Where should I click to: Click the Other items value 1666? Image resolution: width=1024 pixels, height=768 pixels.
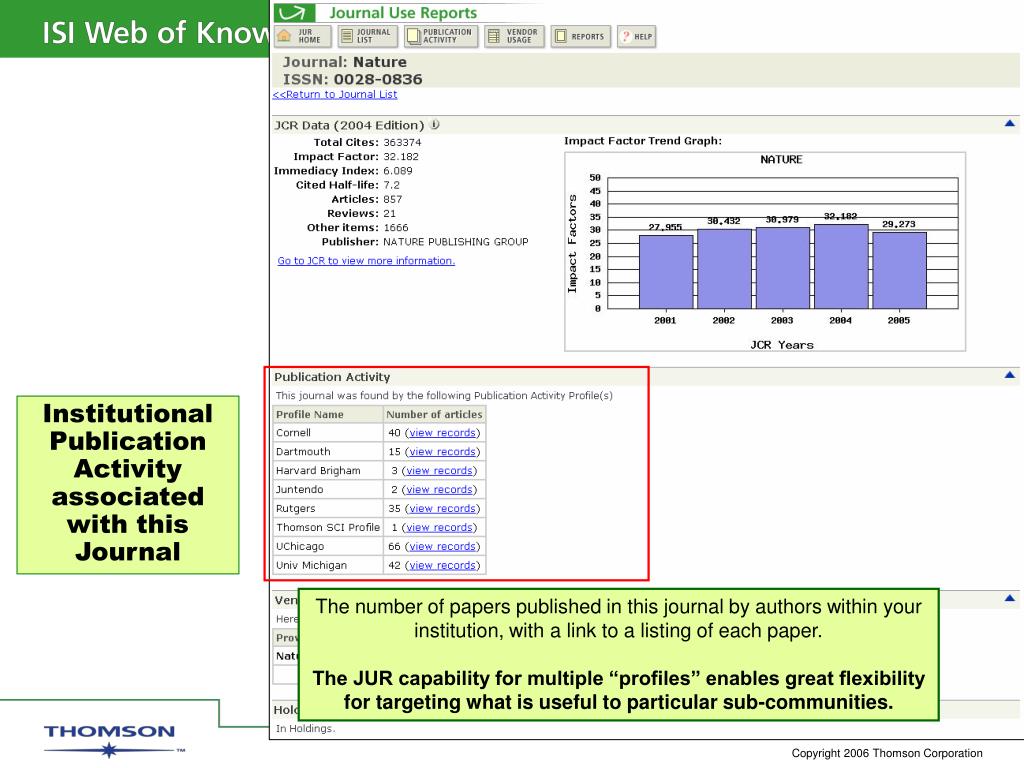click(396, 227)
